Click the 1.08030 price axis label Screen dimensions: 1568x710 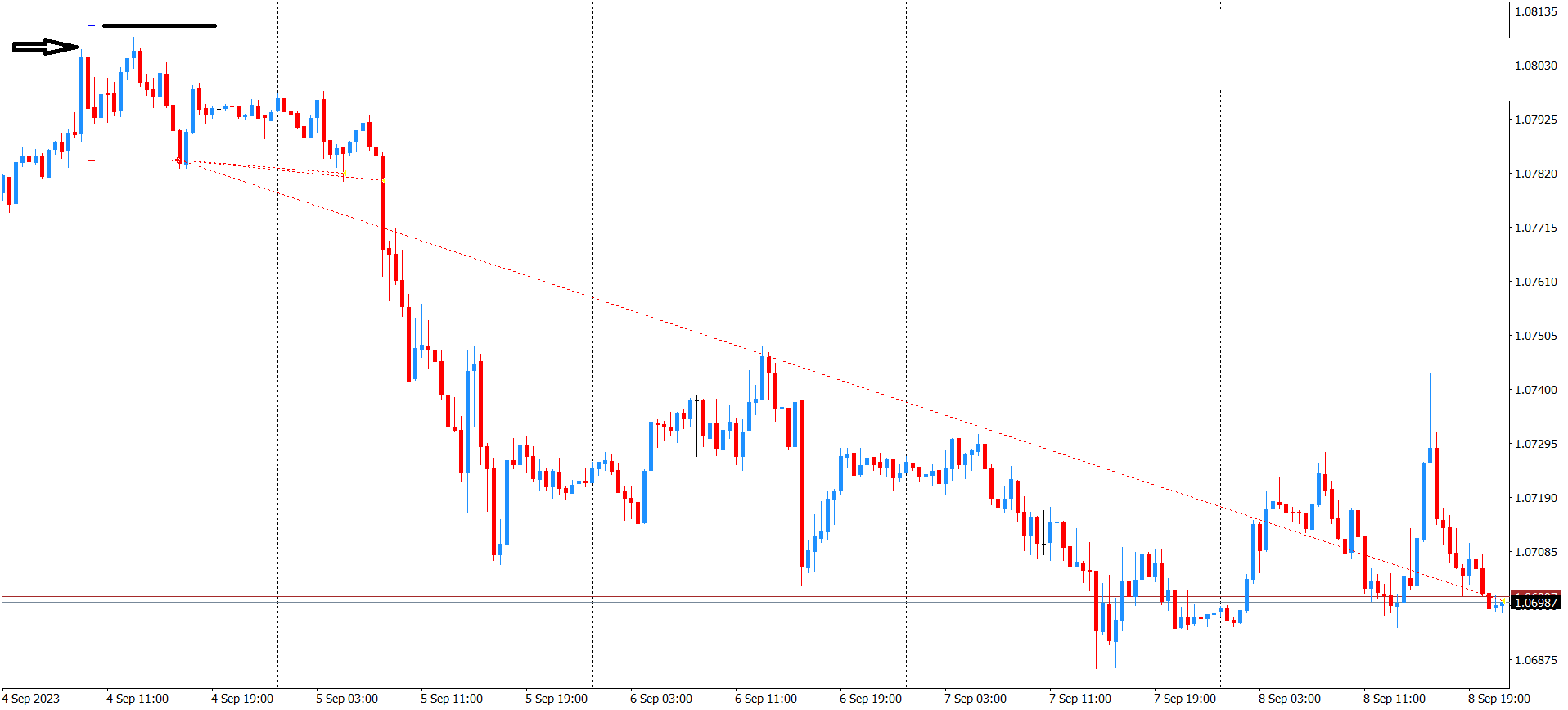[x=1535, y=66]
